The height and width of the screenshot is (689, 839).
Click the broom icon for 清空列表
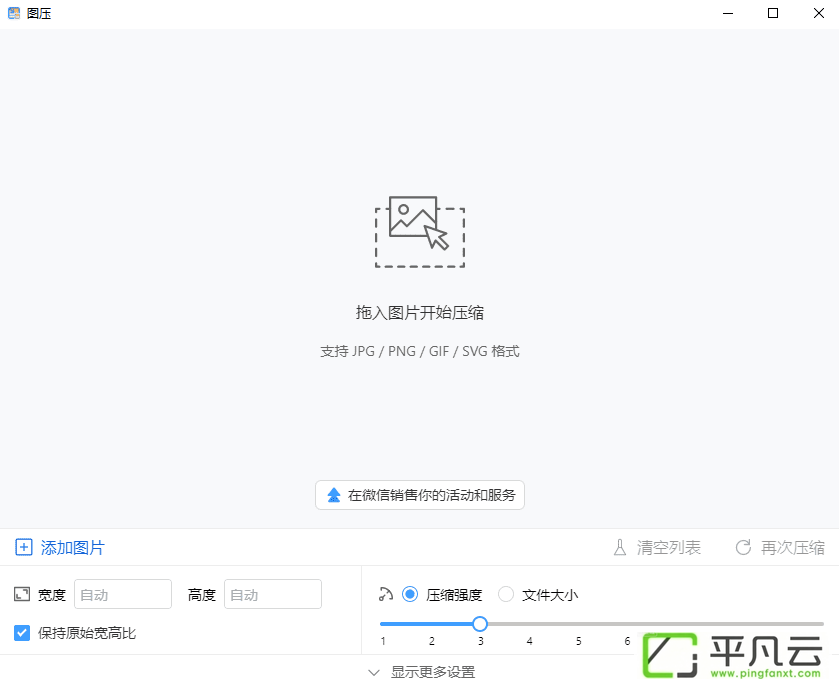620,547
